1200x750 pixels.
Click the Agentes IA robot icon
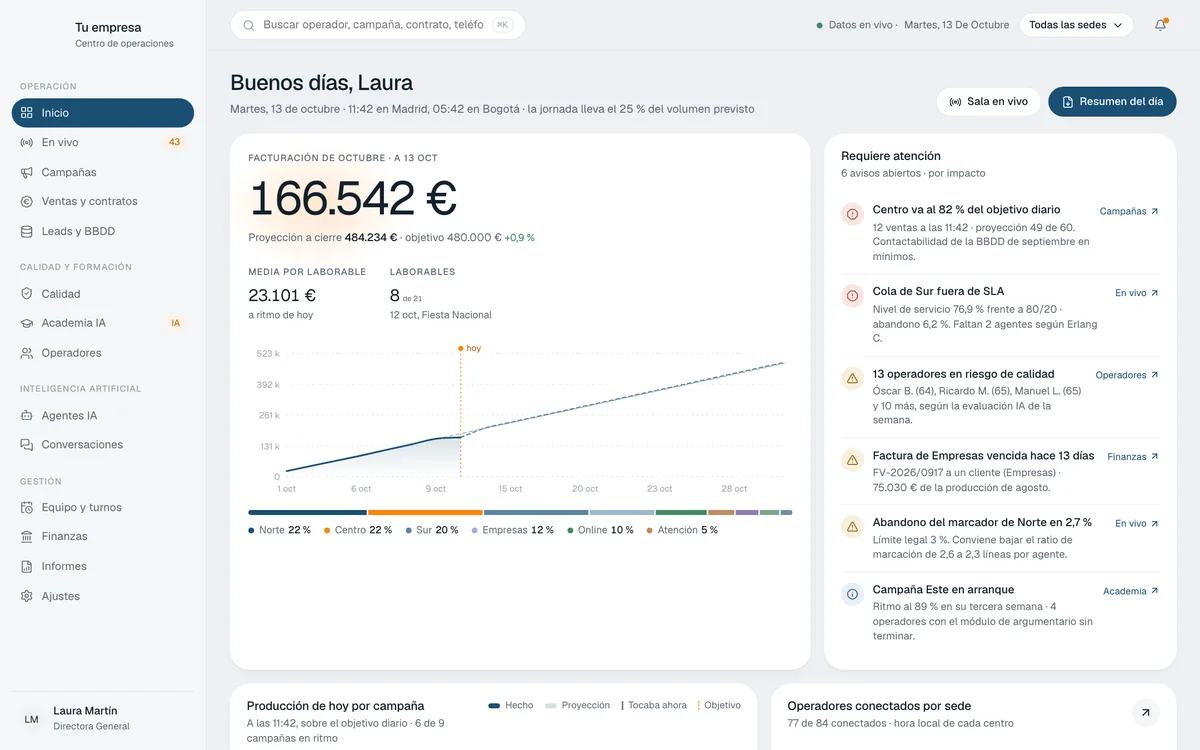(27, 415)
